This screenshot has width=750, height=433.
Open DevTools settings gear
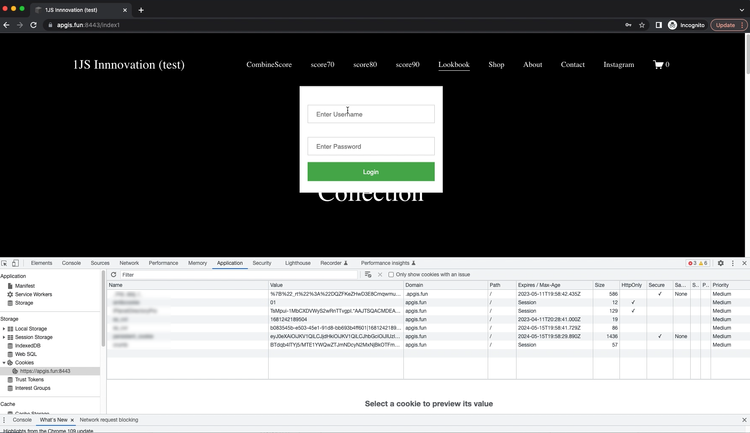[720, 263]
